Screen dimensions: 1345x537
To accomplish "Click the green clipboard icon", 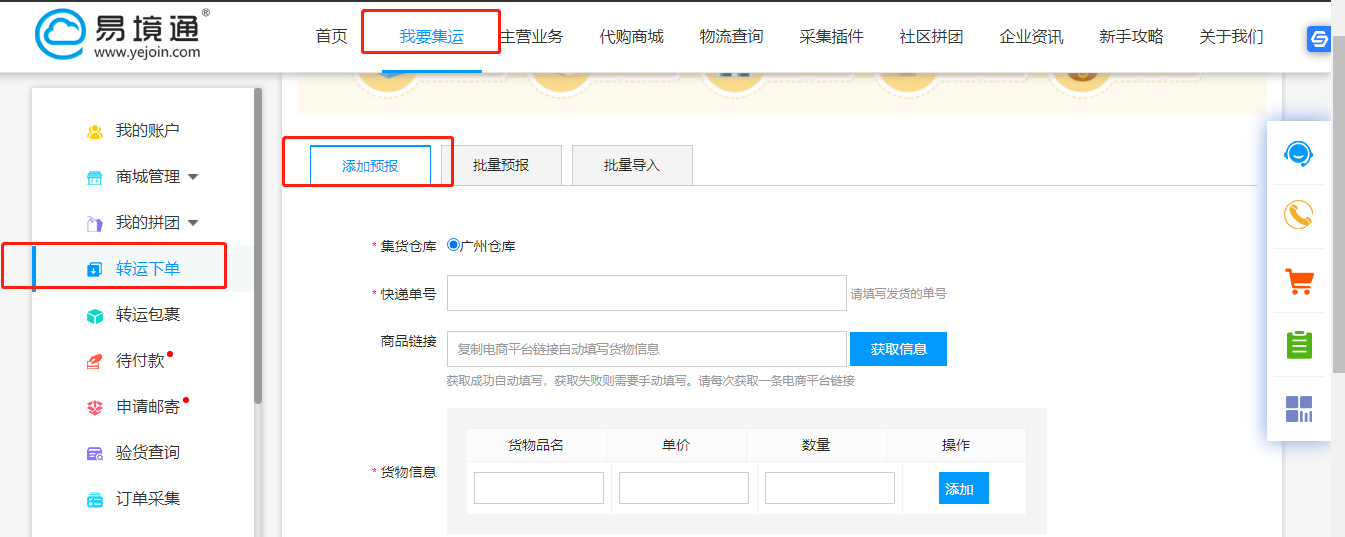I will click(1298, 345).
